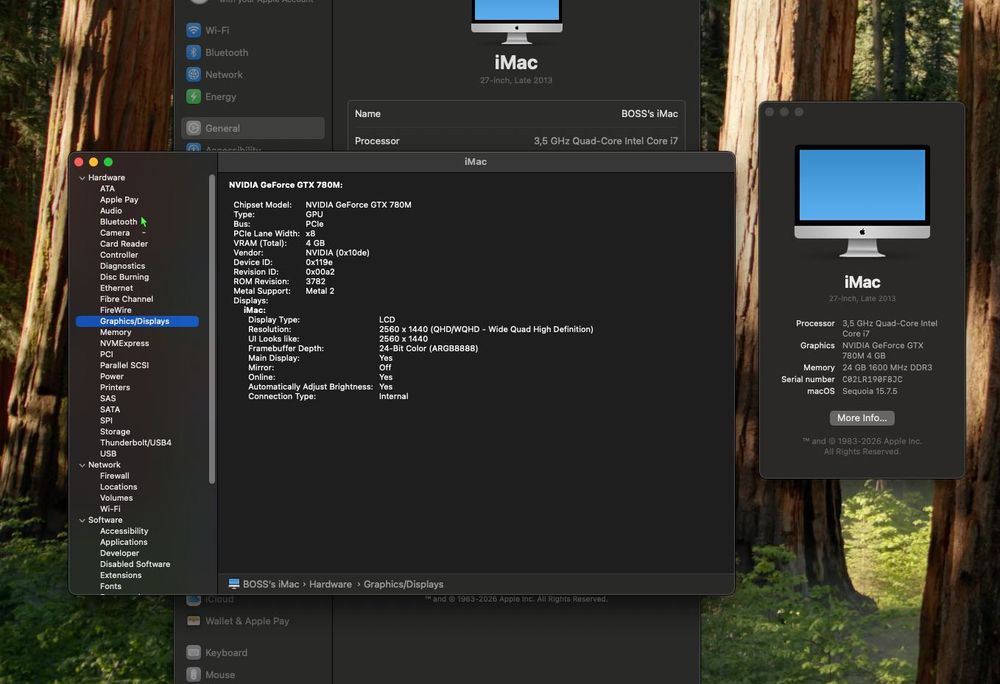Select Firewall under Network section
Image resolution: width=1000 pixels, height=684 pixels.
(114, 476)
